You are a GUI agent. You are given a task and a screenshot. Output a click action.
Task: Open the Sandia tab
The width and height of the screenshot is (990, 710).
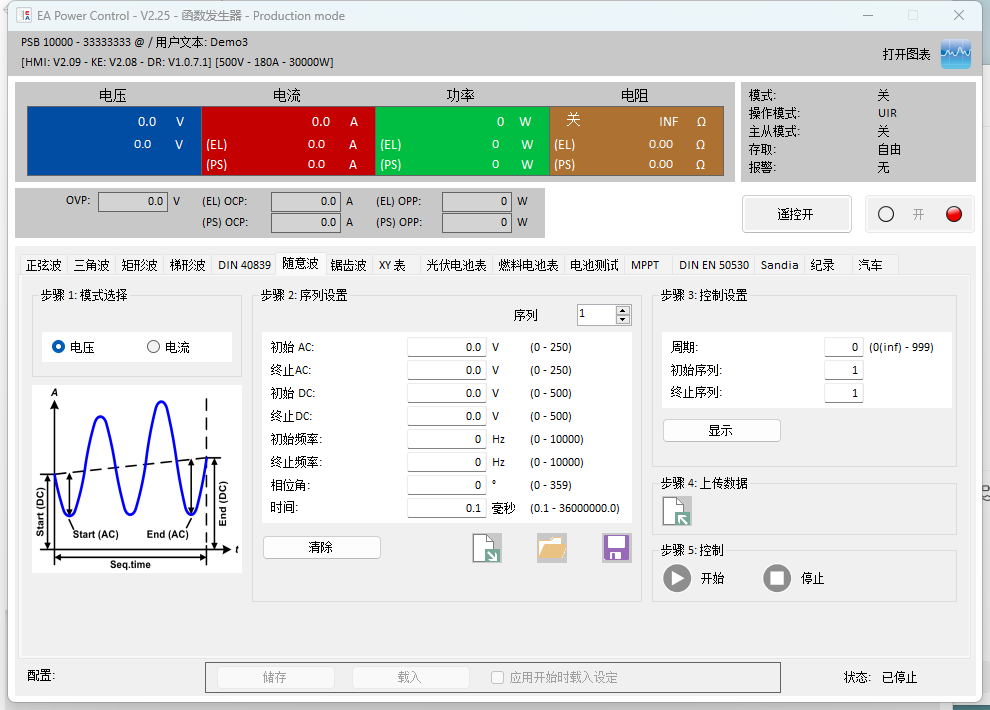point(780,265)
